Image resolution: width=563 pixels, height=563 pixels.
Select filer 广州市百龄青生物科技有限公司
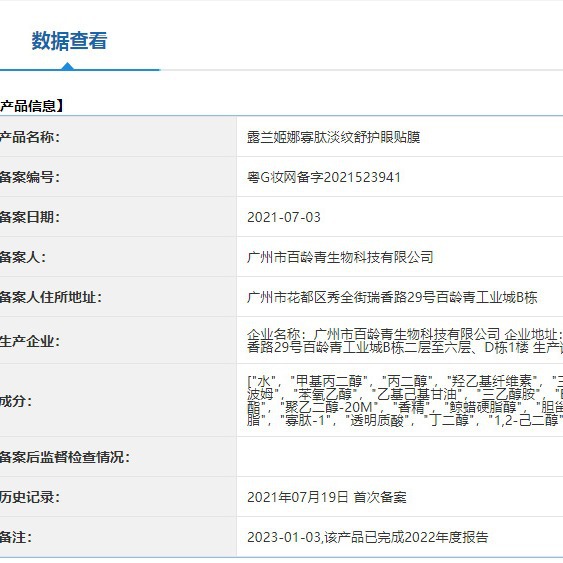(340, 257)
